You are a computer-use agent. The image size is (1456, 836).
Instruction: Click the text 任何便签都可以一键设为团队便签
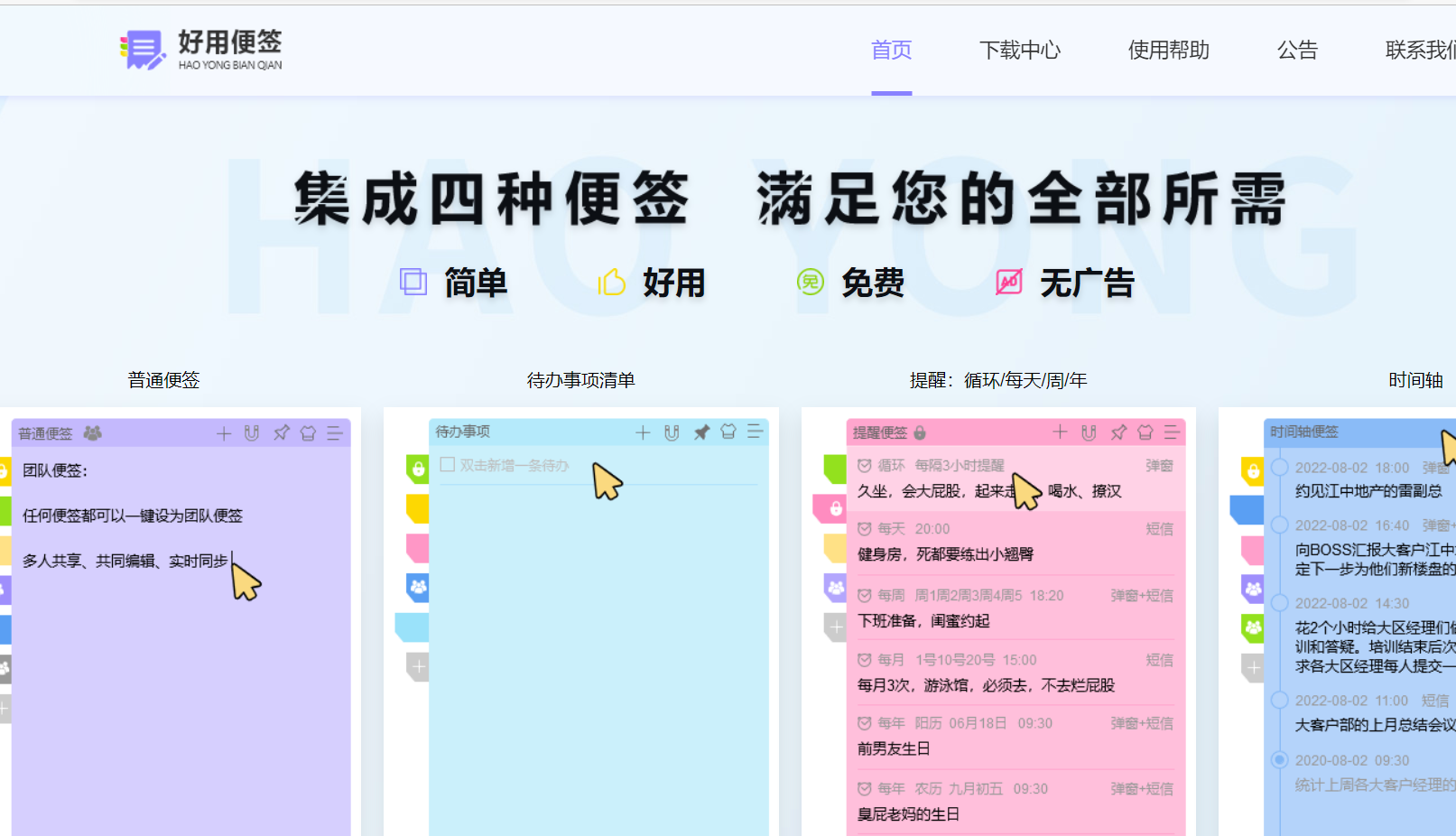[133, 516]
